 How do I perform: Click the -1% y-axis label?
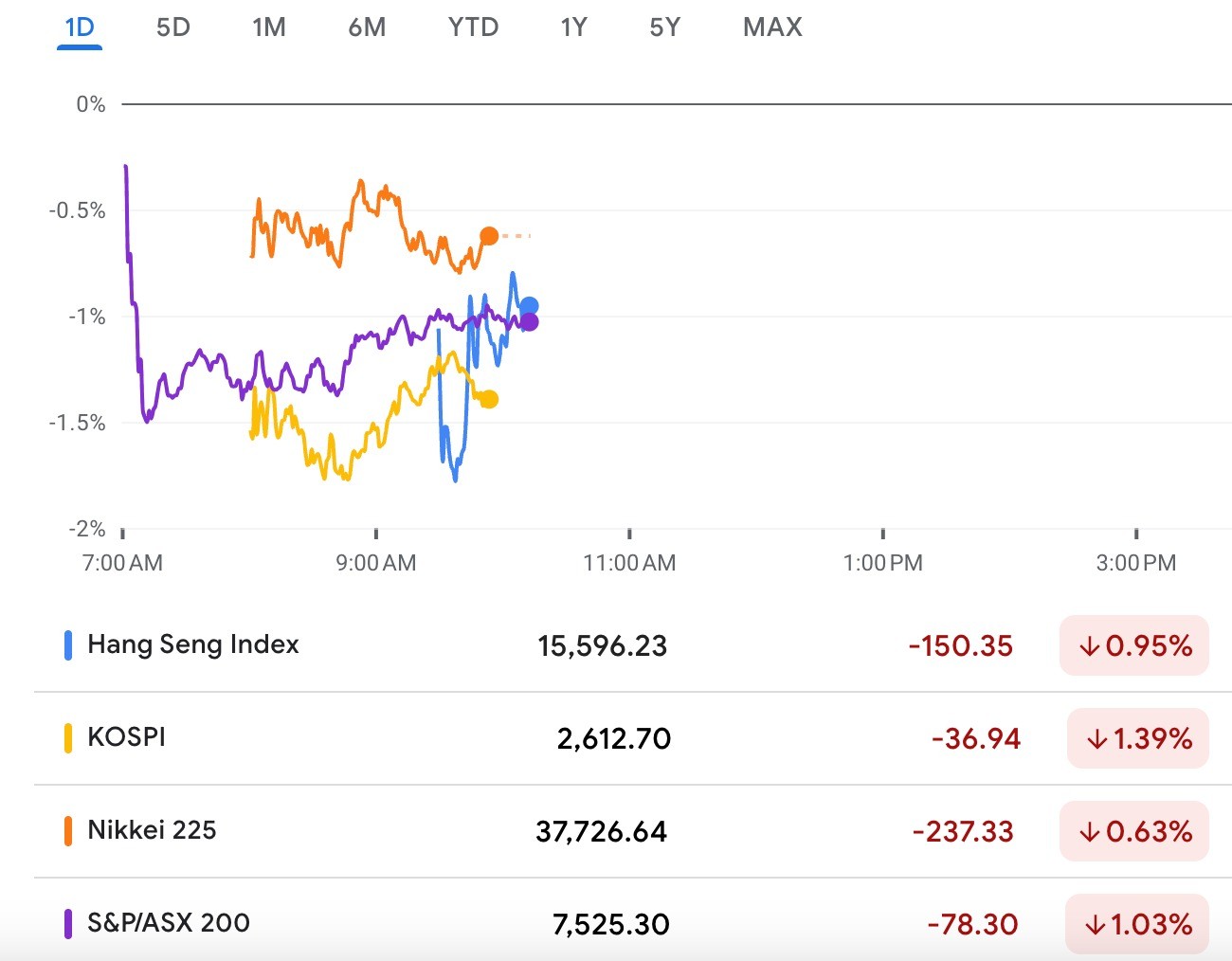[x=86, y=317]
